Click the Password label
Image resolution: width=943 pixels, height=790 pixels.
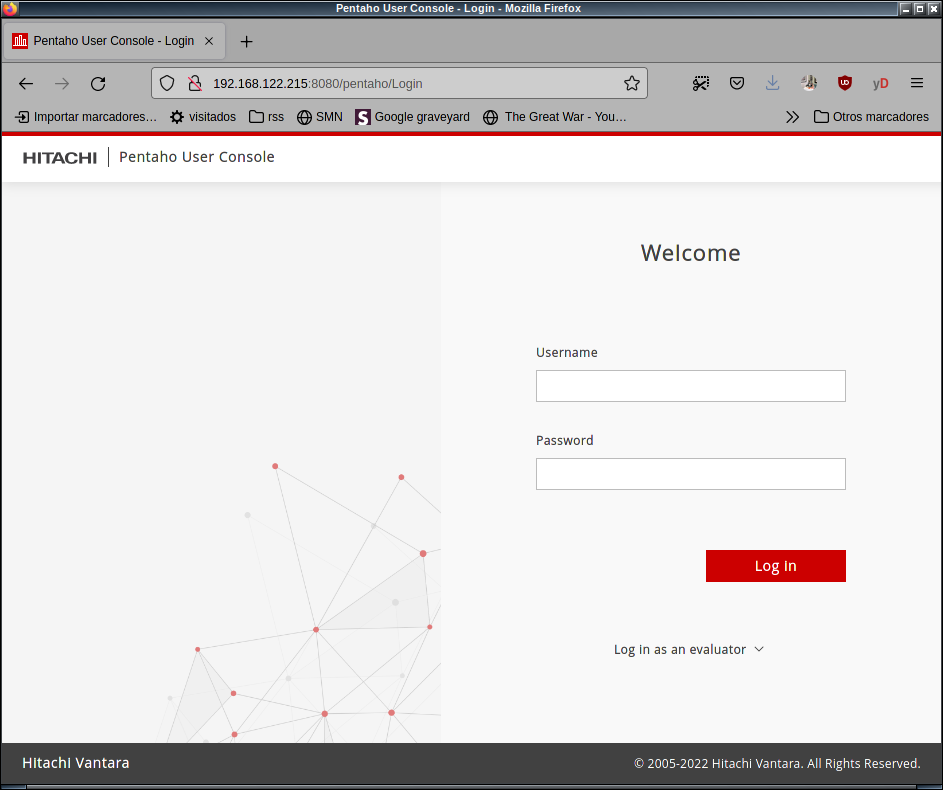click(565, 440)
